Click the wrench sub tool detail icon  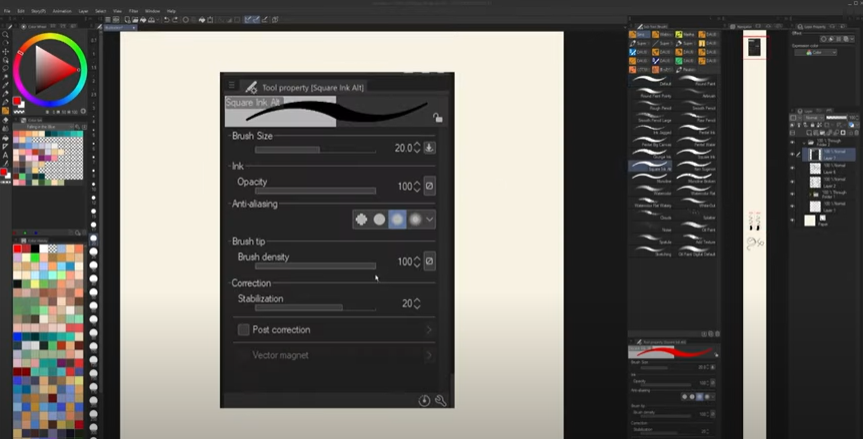(x=440, y=400)
